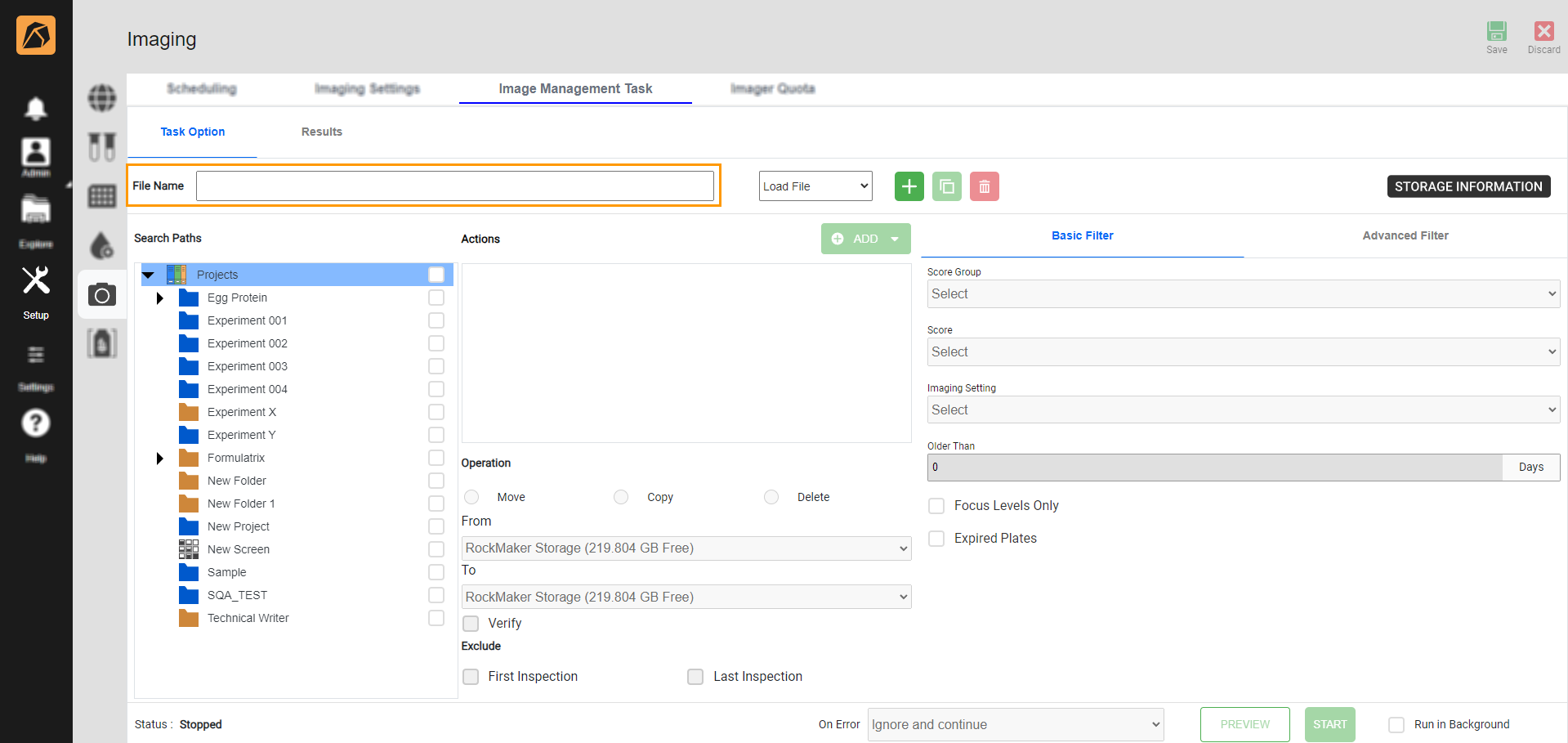Save changes using Save icon
This screenshot has height=743, width=1568.
pyautogui.click(x=1496, y=33)
